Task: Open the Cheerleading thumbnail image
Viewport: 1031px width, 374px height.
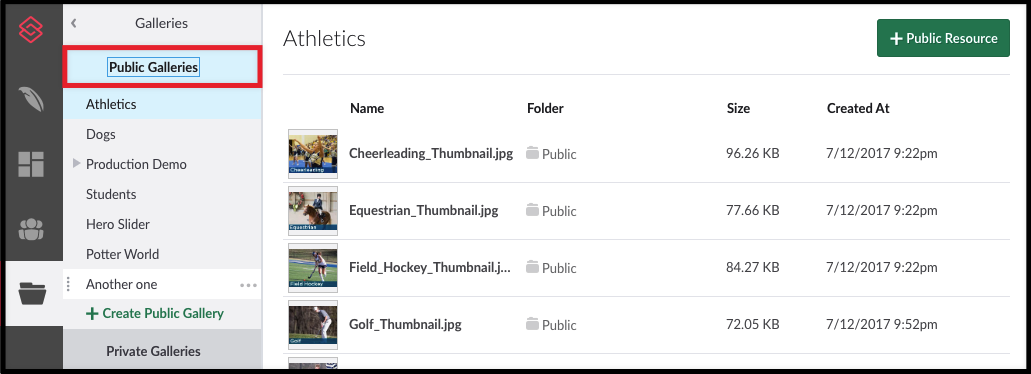Action: (313, 154)
